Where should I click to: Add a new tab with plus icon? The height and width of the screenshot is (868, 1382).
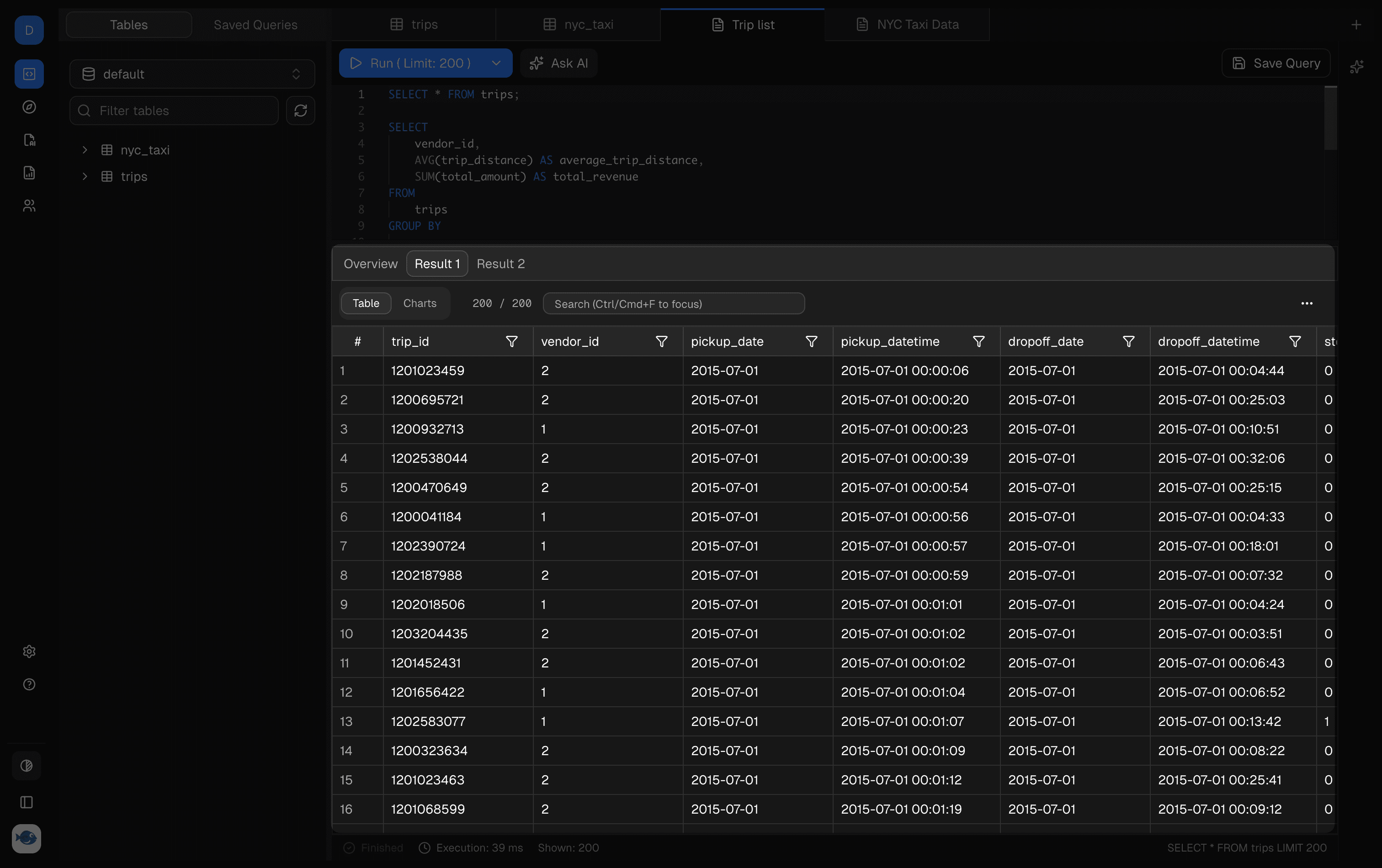(x=1356, y=25)
